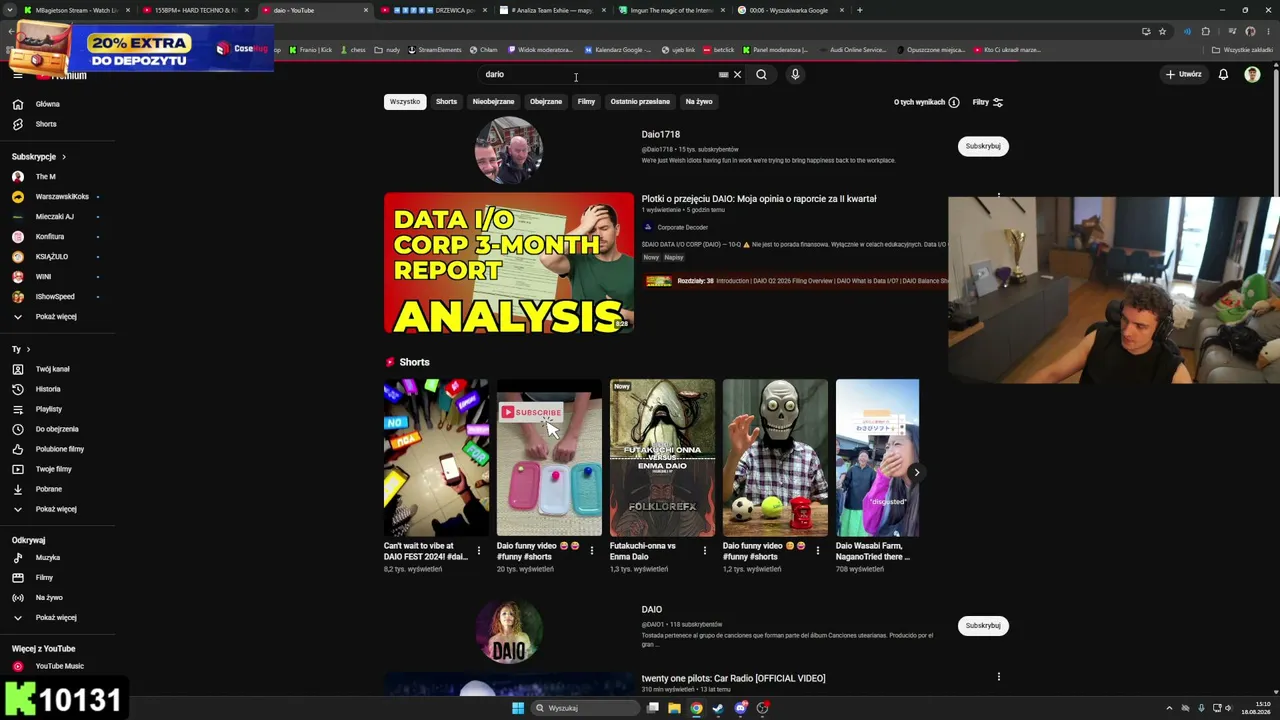Open Playlisty in the sidebar
The image size is (1280, 720).
(48, 409)
